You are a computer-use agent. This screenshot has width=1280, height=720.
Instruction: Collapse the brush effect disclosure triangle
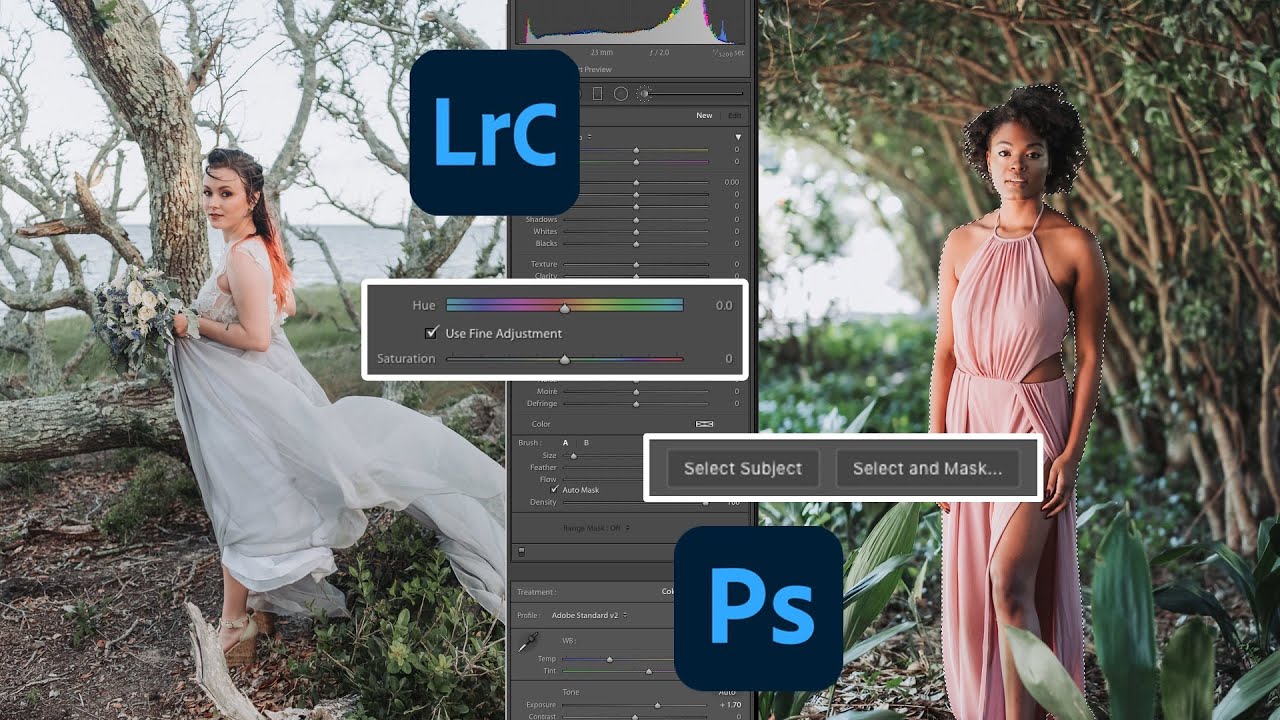pyautogui.click(x=738, y=136)
